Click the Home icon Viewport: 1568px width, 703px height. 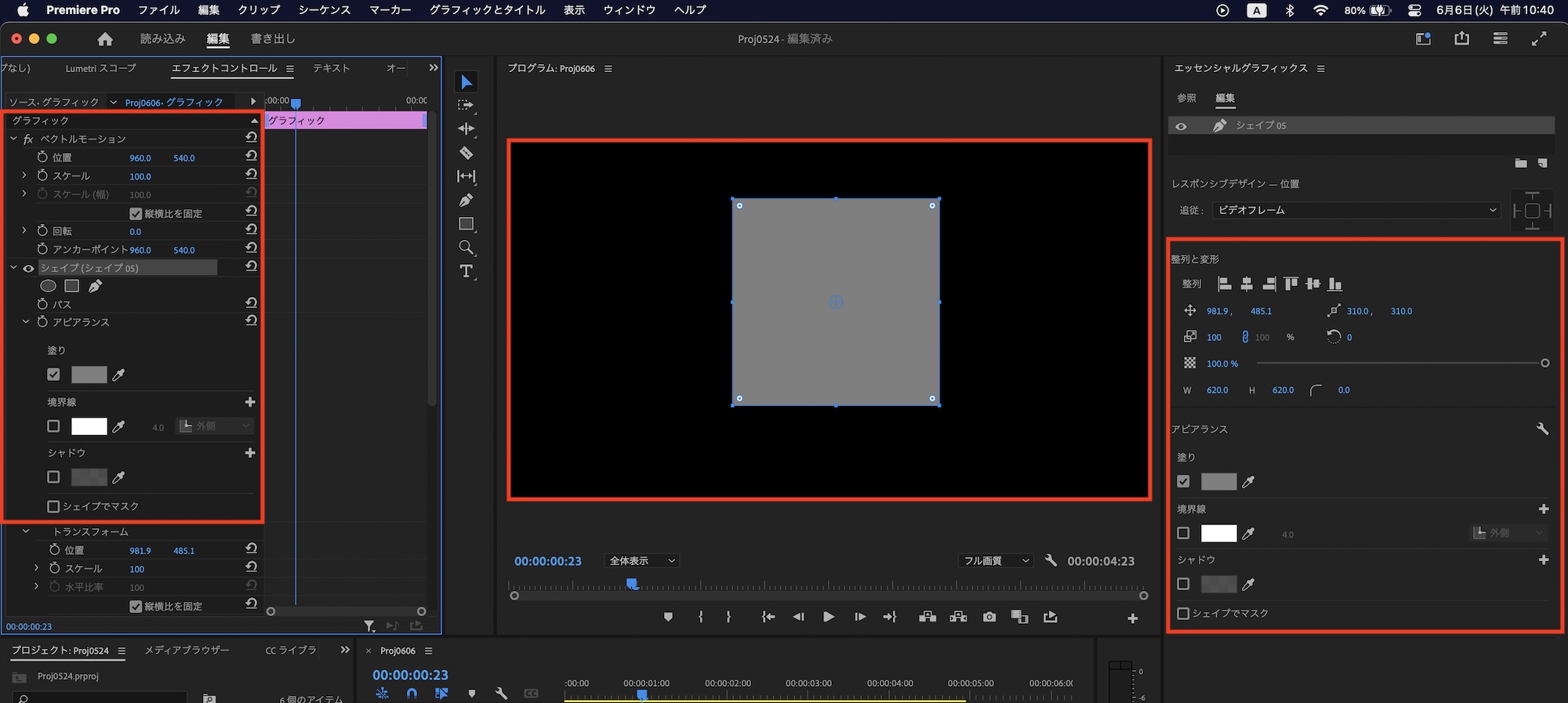105,39
